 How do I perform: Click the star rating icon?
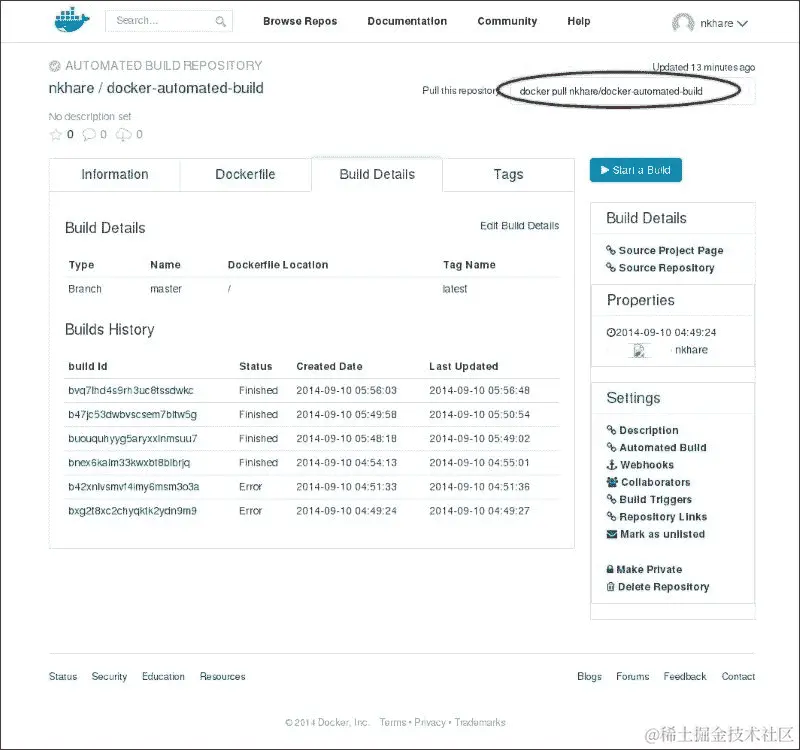coord(55,134)
